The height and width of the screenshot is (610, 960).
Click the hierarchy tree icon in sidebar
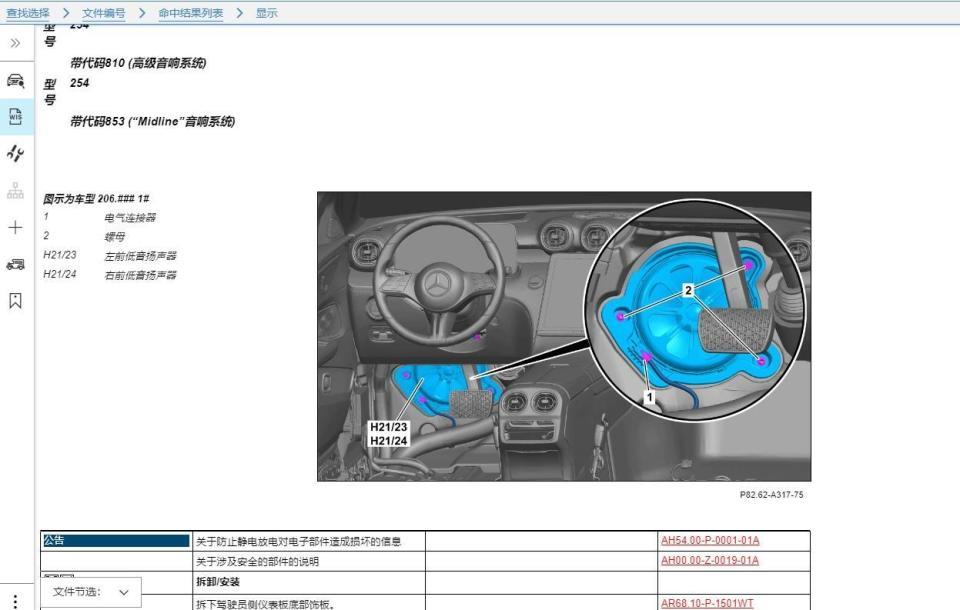(x=15, y=190)
